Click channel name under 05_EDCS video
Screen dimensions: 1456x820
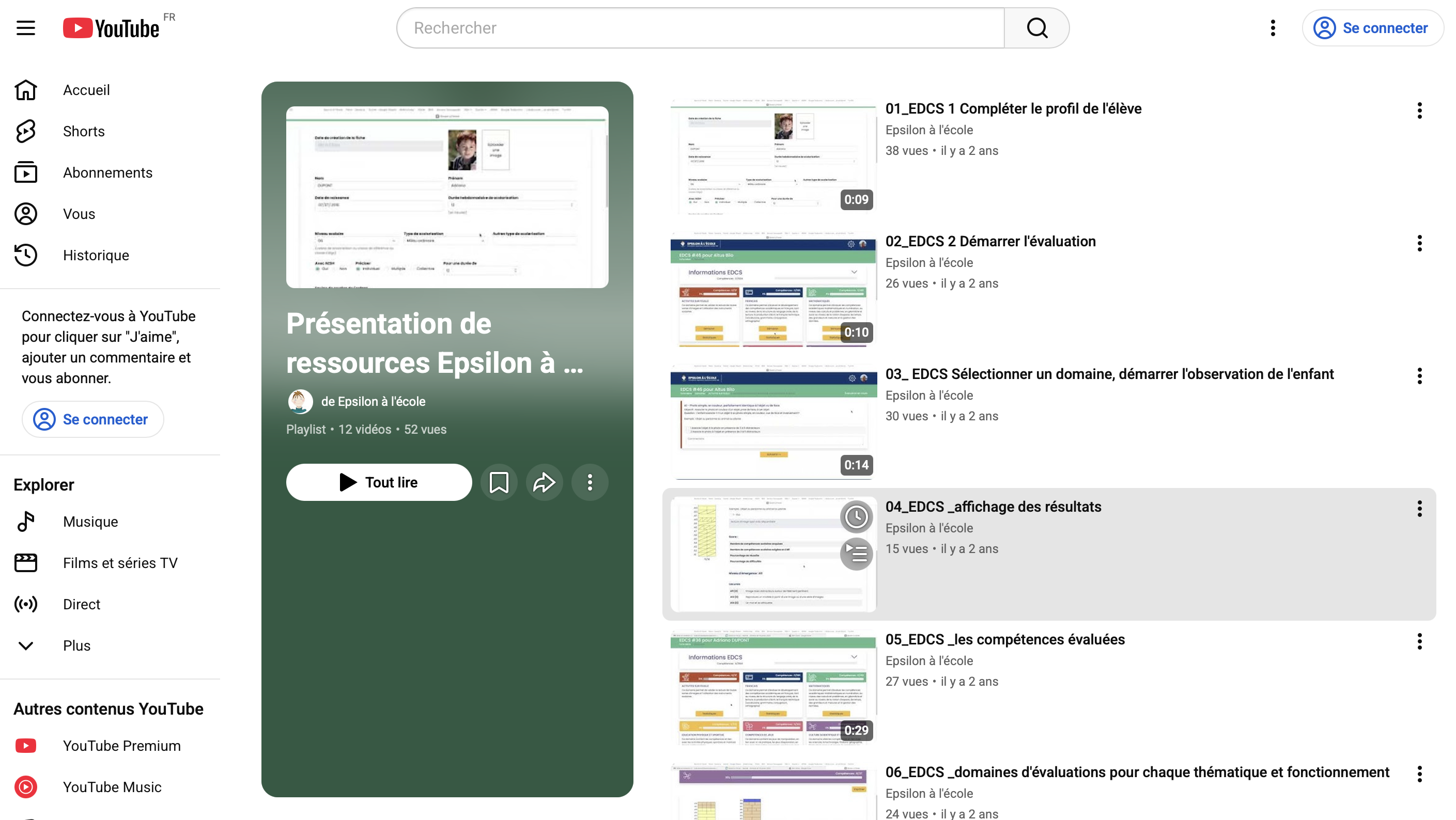(x=928, y=661)
